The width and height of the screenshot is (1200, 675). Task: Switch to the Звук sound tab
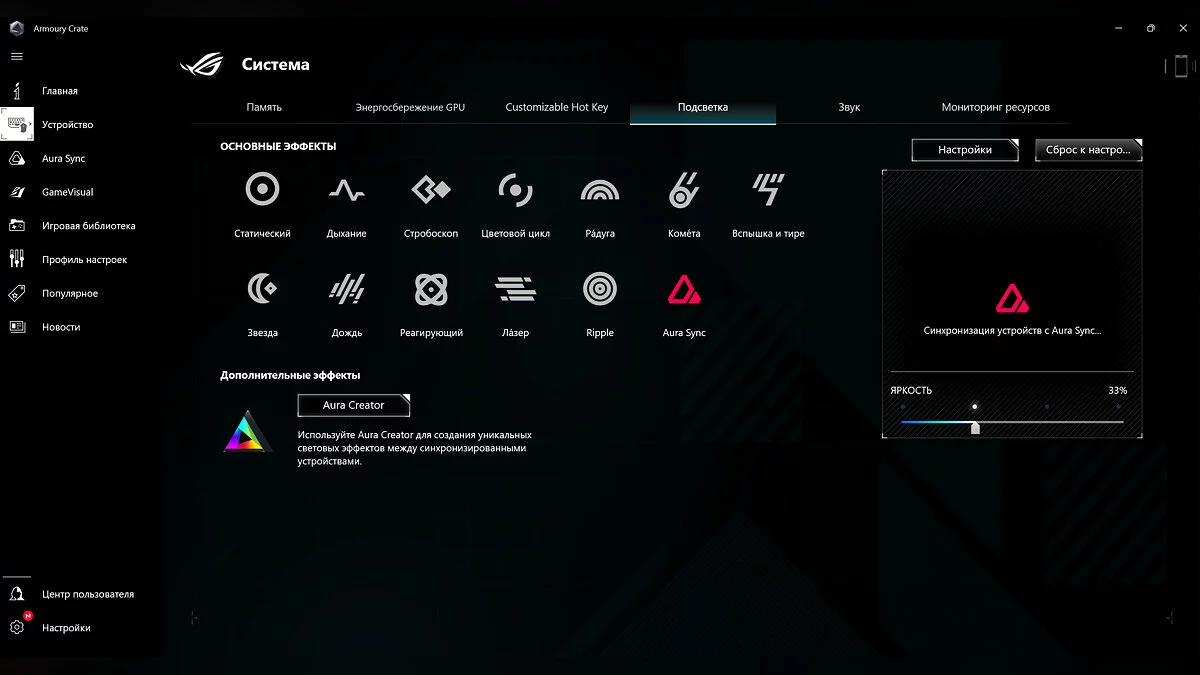pyautogui.click(x=849, y=107)
